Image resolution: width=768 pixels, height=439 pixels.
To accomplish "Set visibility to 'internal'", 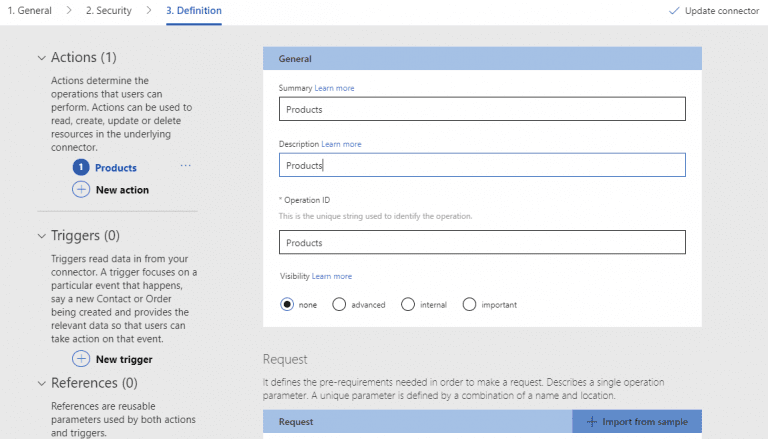I will [x=408, y=304].
